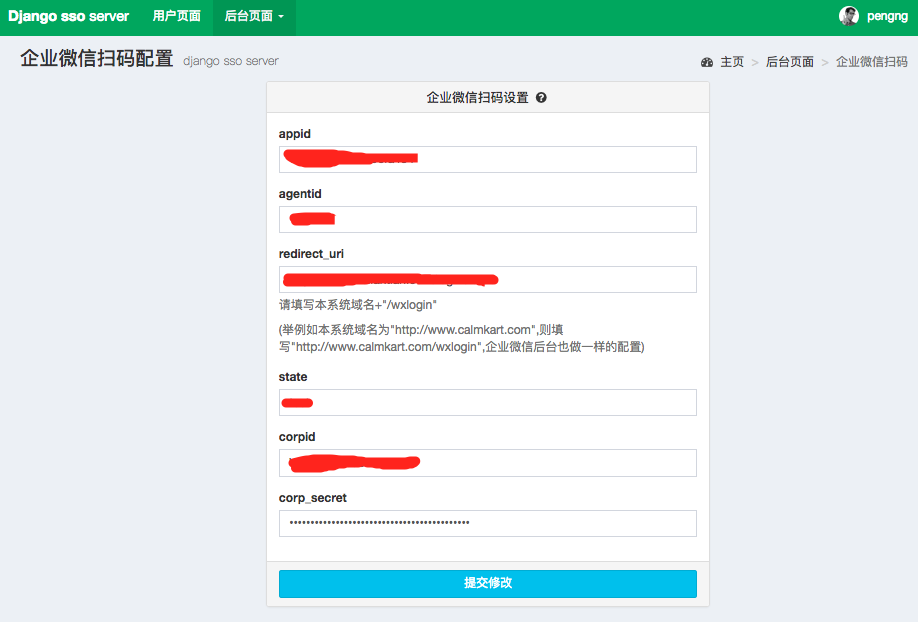Switch to the 用户页面 menu item

pyautogui.click(x=175, y=17)
